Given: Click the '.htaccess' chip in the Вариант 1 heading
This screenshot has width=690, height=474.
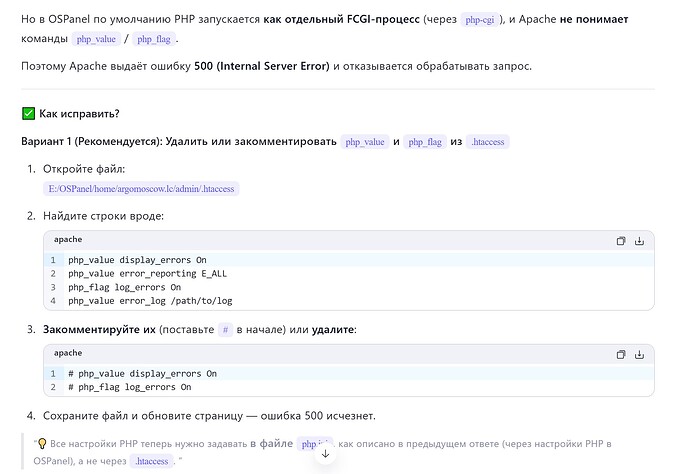Looking at the screenshot, I should [x=488, y=142].
